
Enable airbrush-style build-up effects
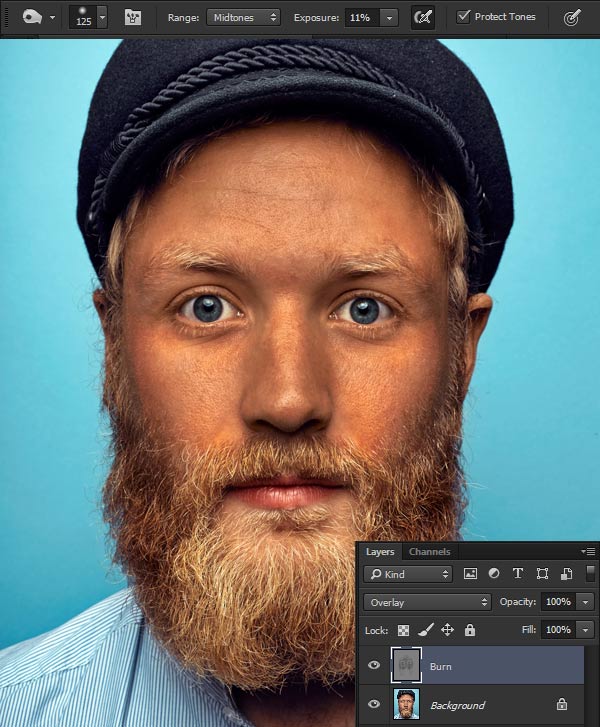tap(423, 18)
